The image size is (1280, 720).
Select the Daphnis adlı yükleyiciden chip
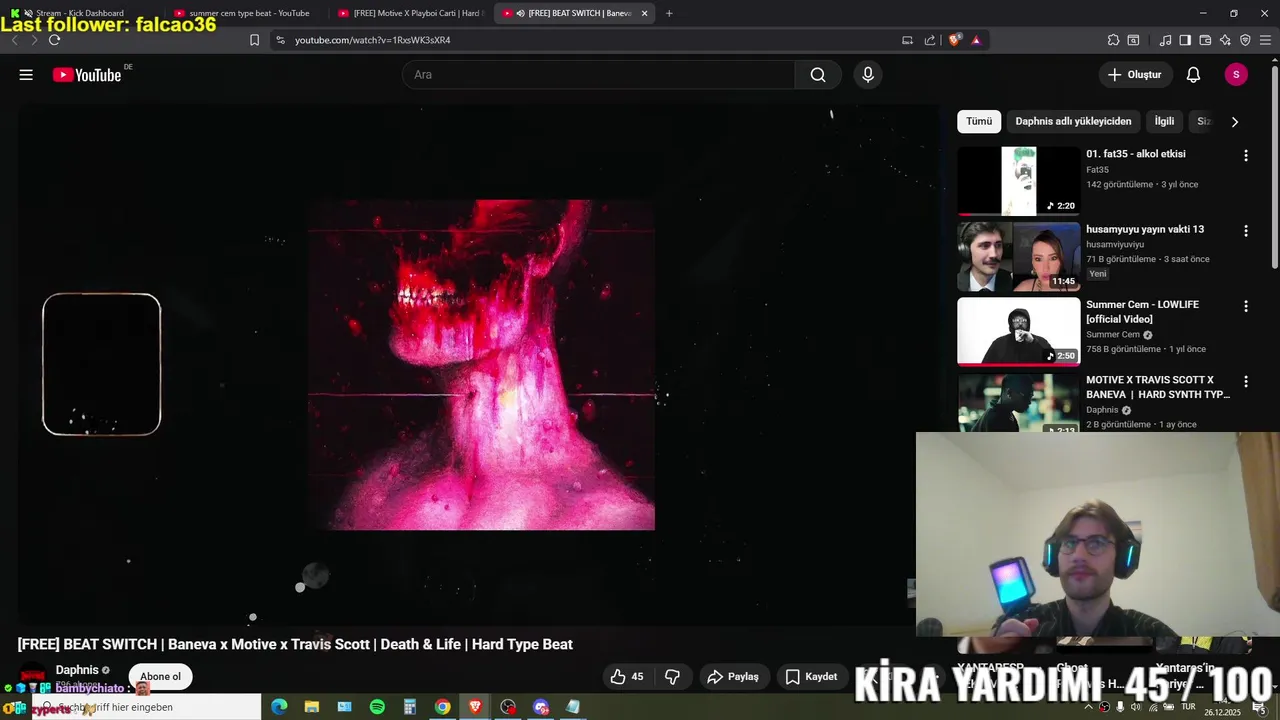1073,121
